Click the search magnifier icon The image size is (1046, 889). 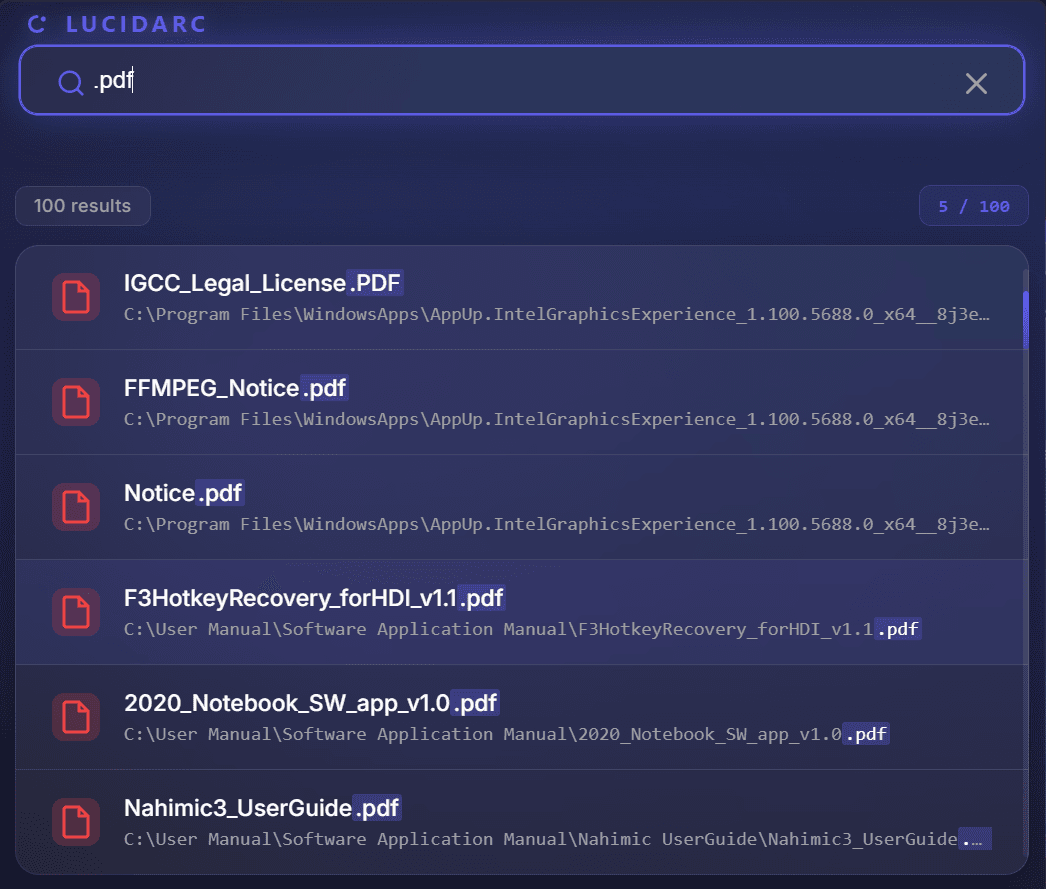click(70, 83)
